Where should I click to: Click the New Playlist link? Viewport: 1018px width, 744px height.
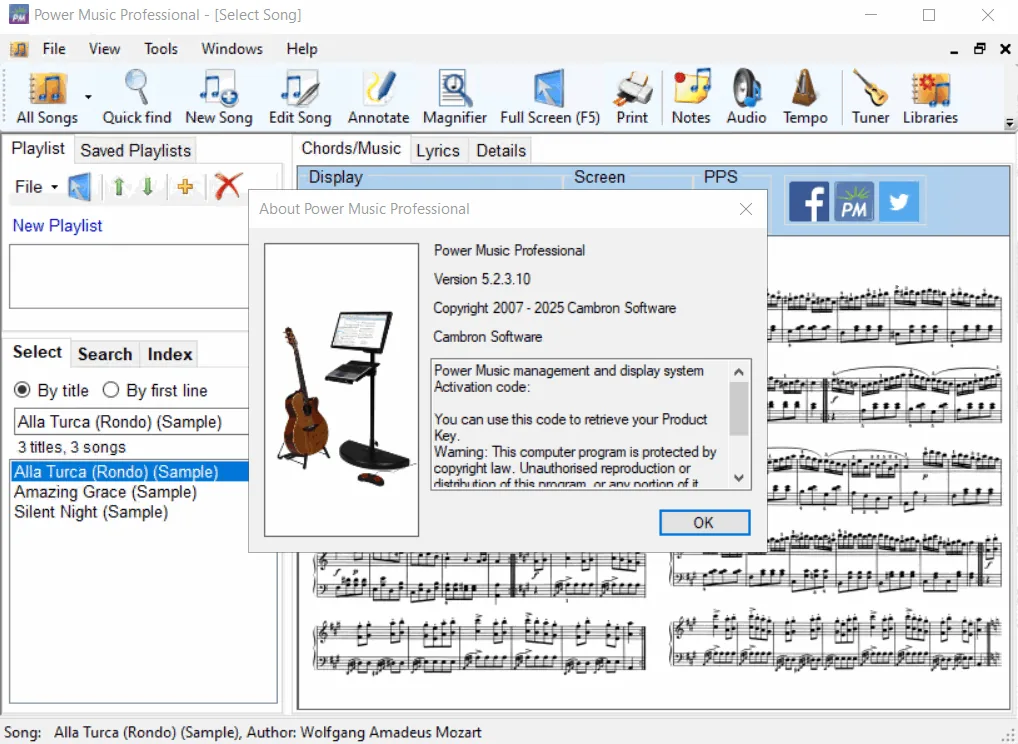coord(57,226)
